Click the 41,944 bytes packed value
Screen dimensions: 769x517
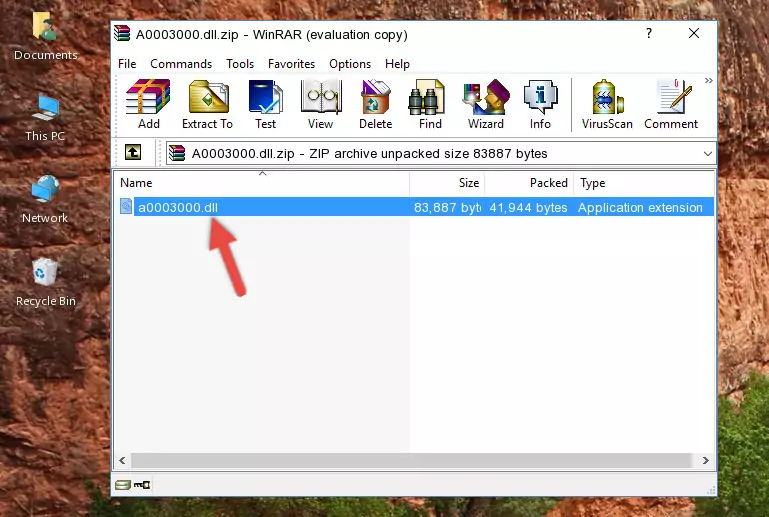click(528, 207)
